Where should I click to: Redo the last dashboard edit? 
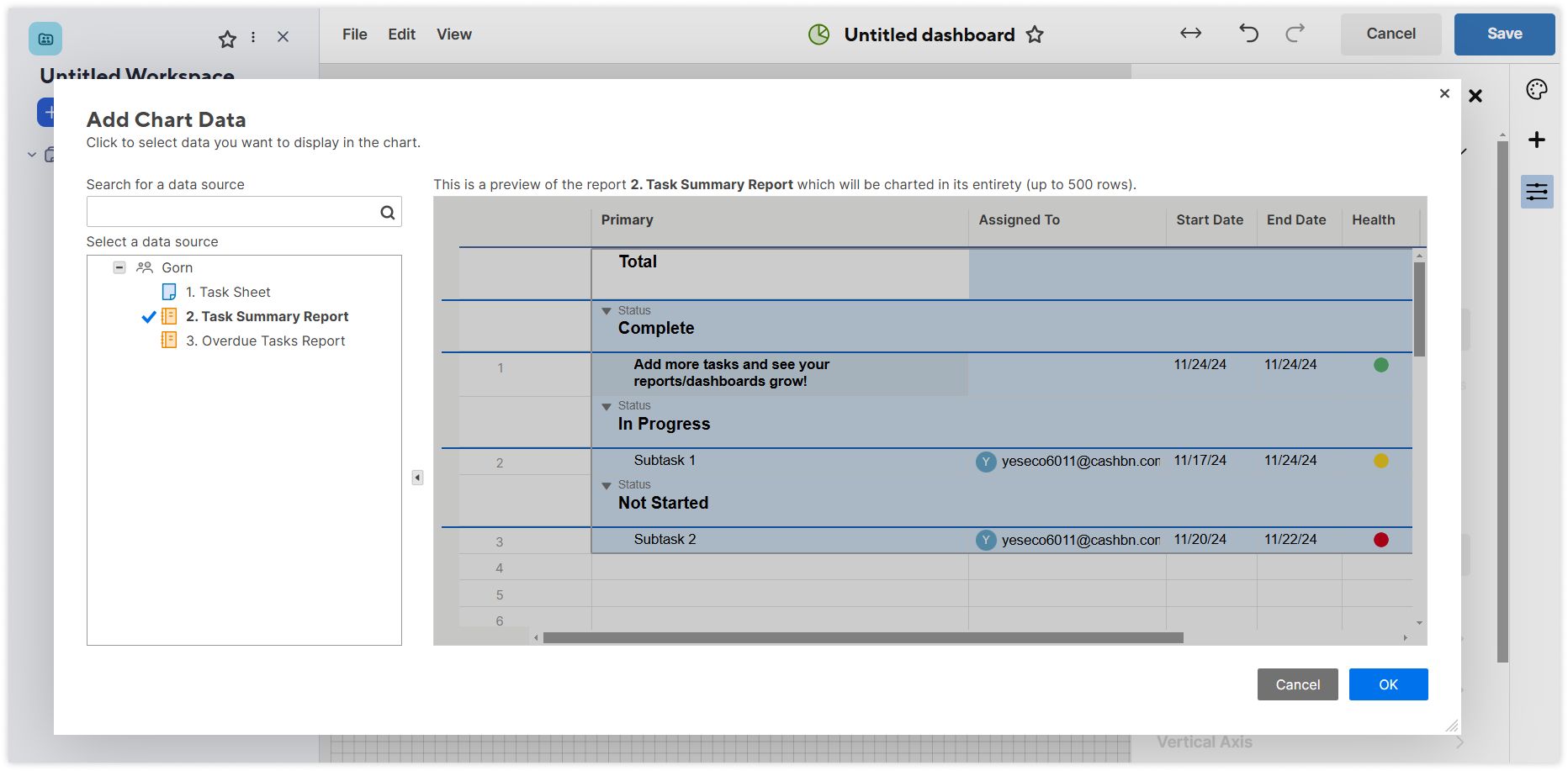pos(1295,34)
